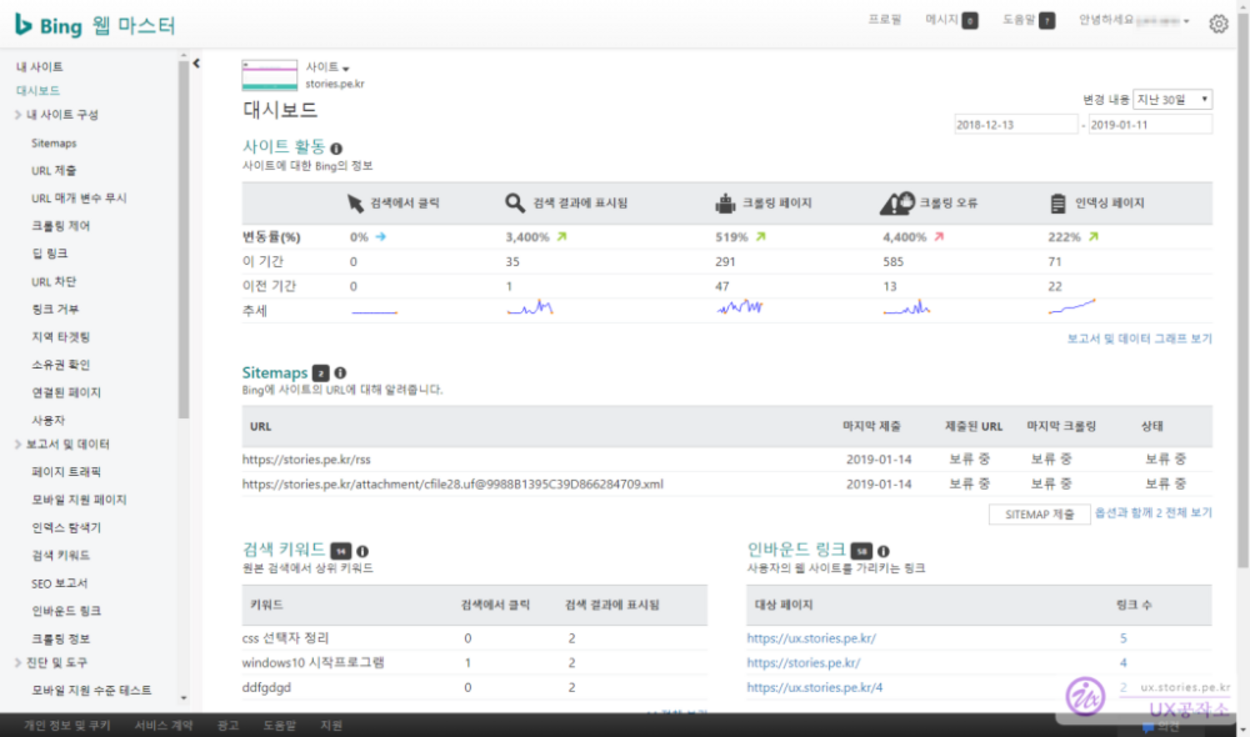Open the settings gear icon
Screen dimensions: 1250x737
point(1218,24)
